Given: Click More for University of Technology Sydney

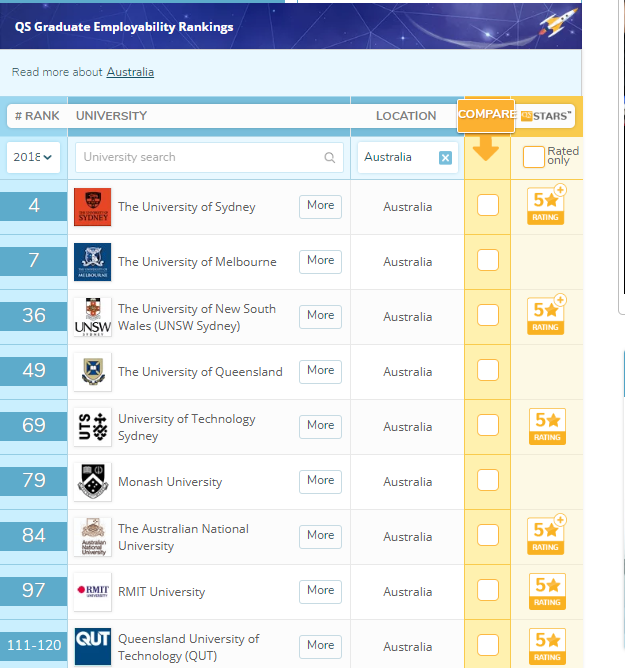Looking at the screenshot, I should 320,426.
